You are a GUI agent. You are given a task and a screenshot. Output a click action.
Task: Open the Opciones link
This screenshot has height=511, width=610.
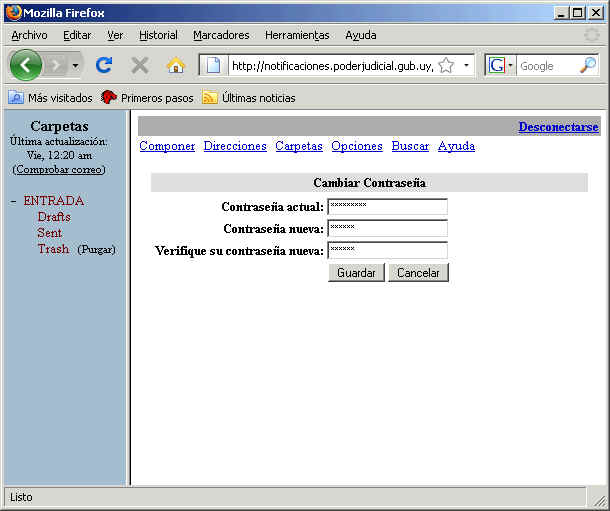(357, 146)
